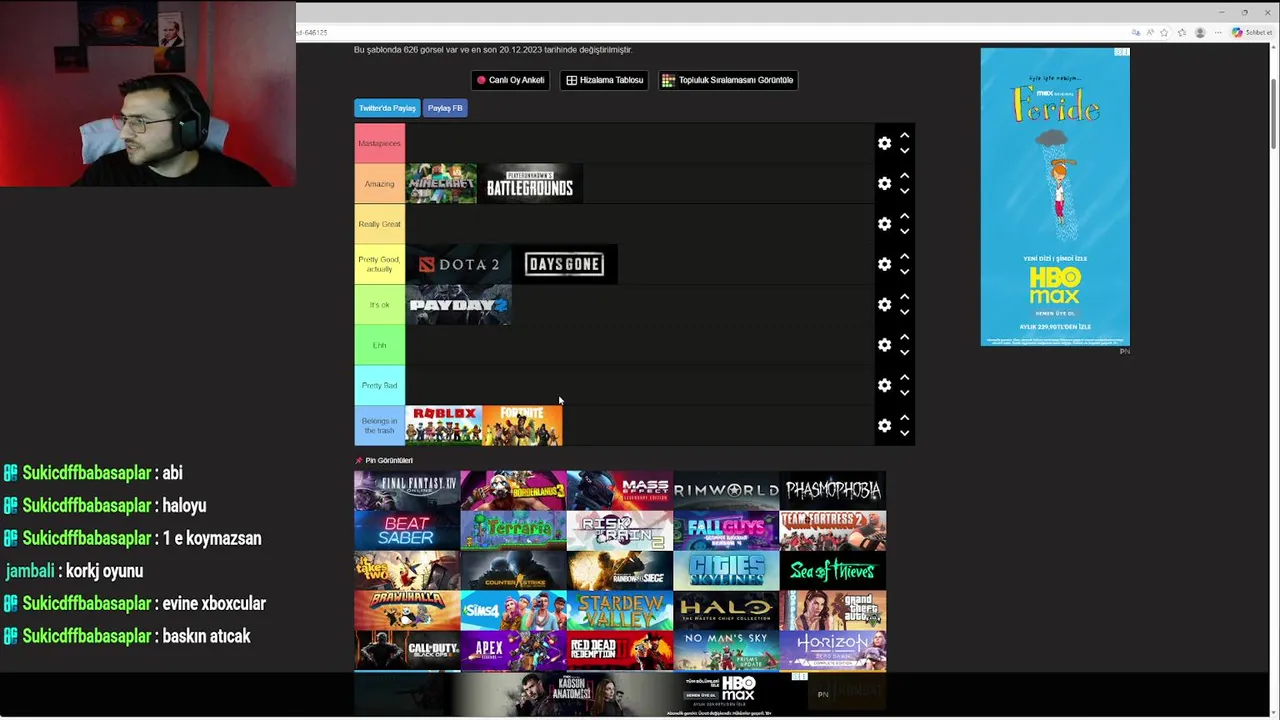1280x720 pixels.
Task: Pick Team Fortress 2 thumbnail
Action: tap(833, 531)
